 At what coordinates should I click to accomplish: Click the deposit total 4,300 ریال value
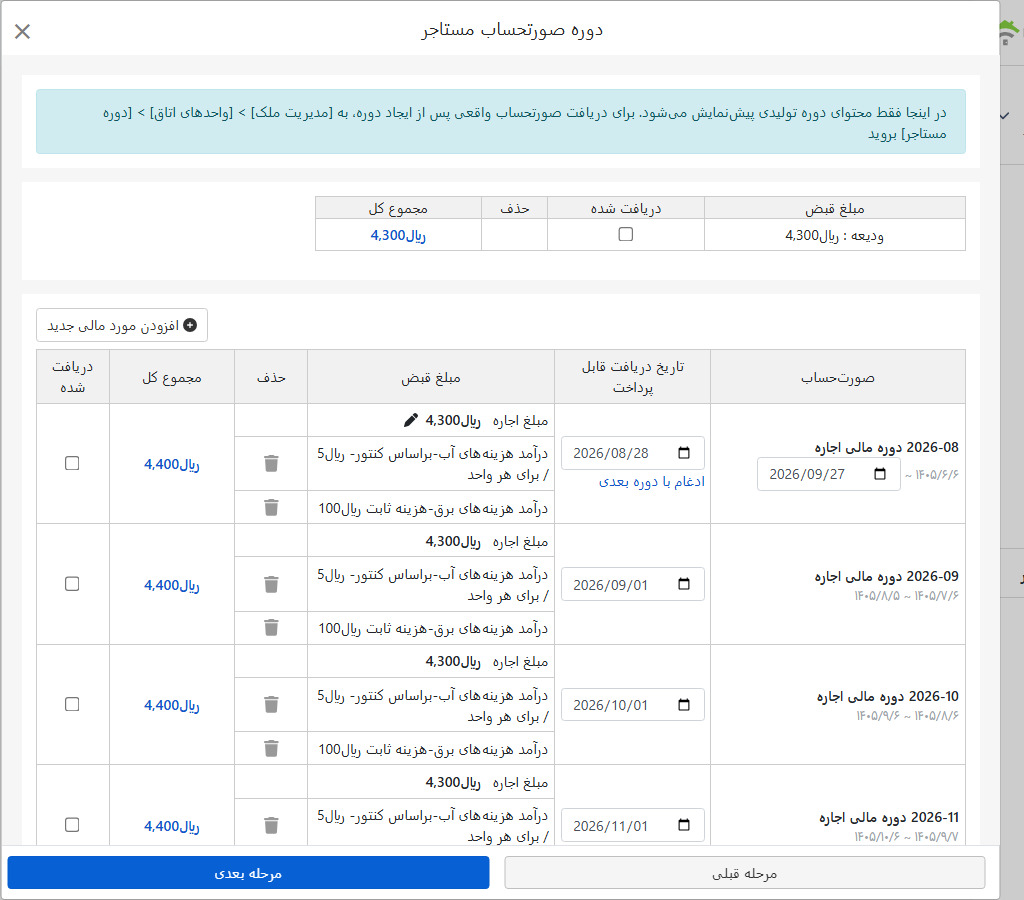[x=398, y=235]
